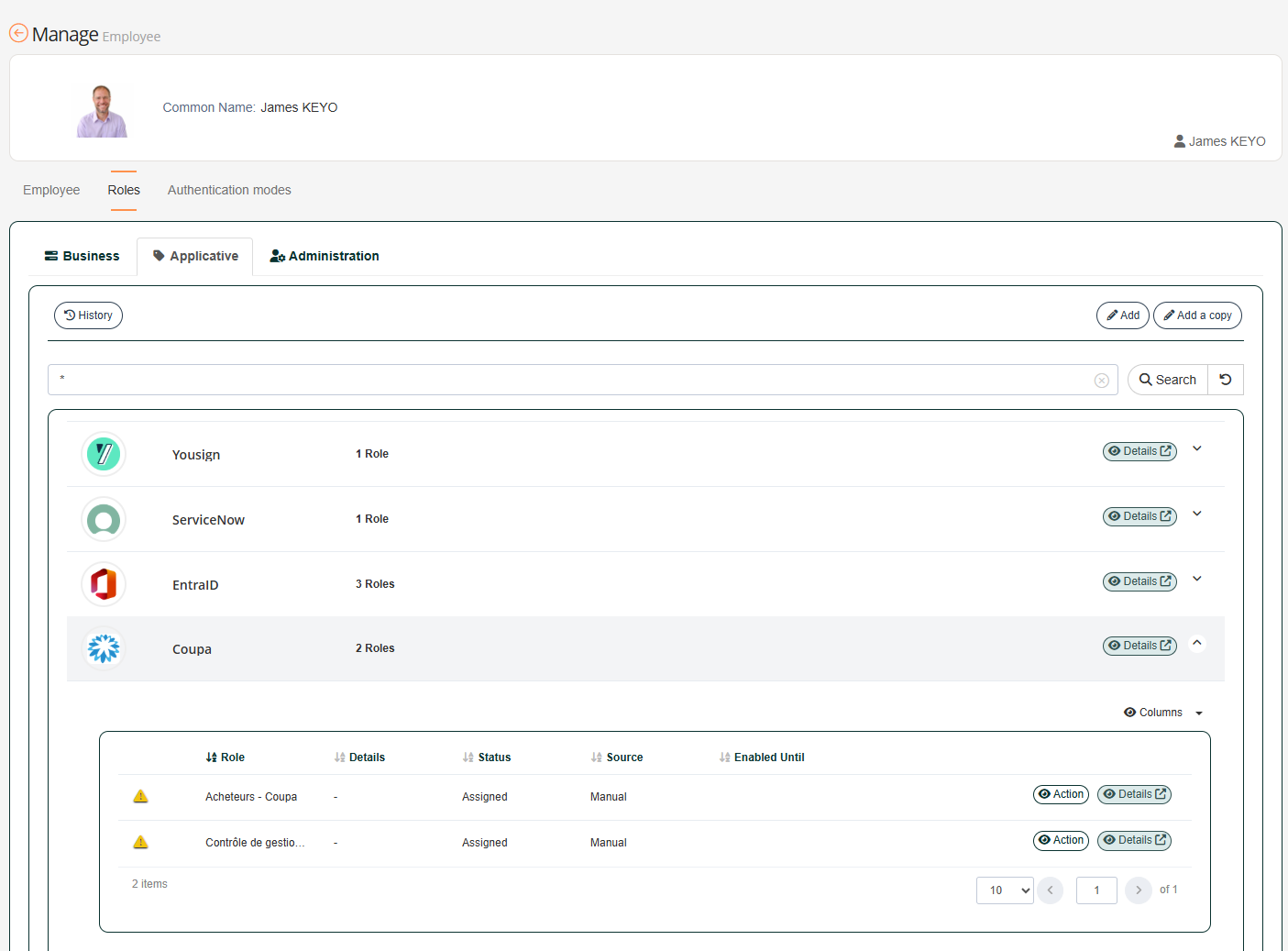Reset the search with the refresh icon

point(1225,380)
